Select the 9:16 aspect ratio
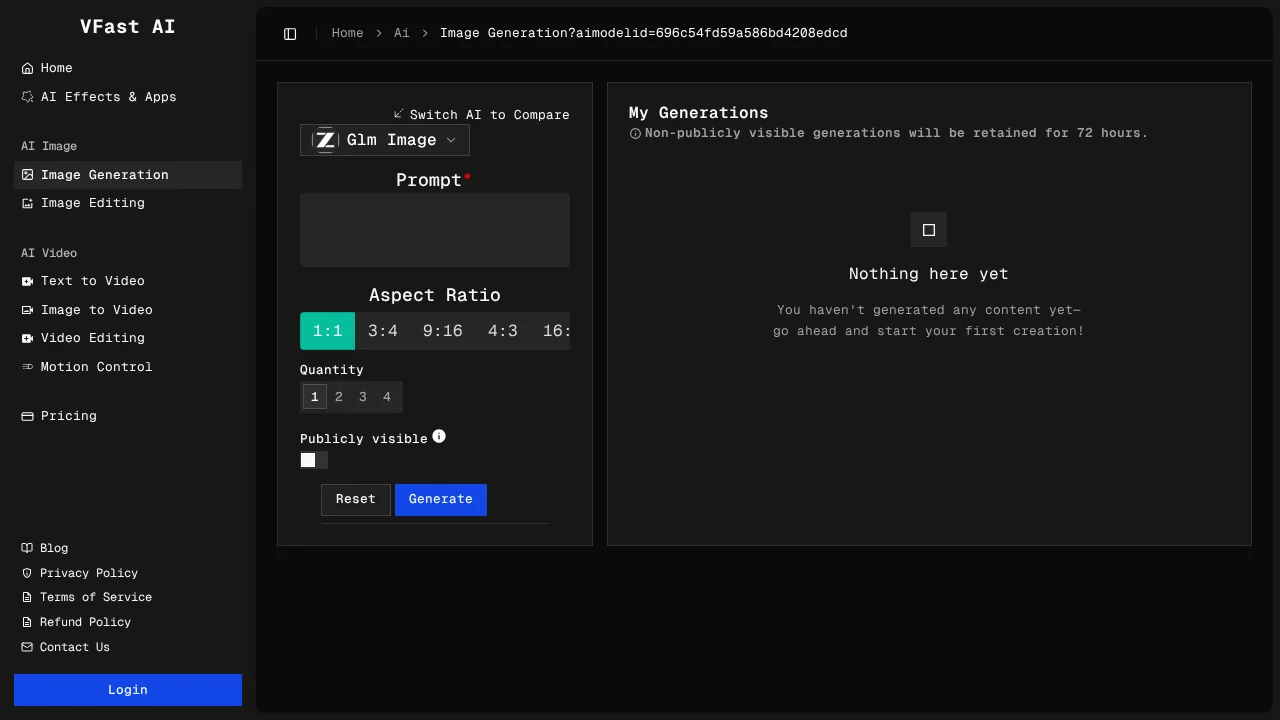This screenshot has width=1280, height=720. tap(442, 330)
